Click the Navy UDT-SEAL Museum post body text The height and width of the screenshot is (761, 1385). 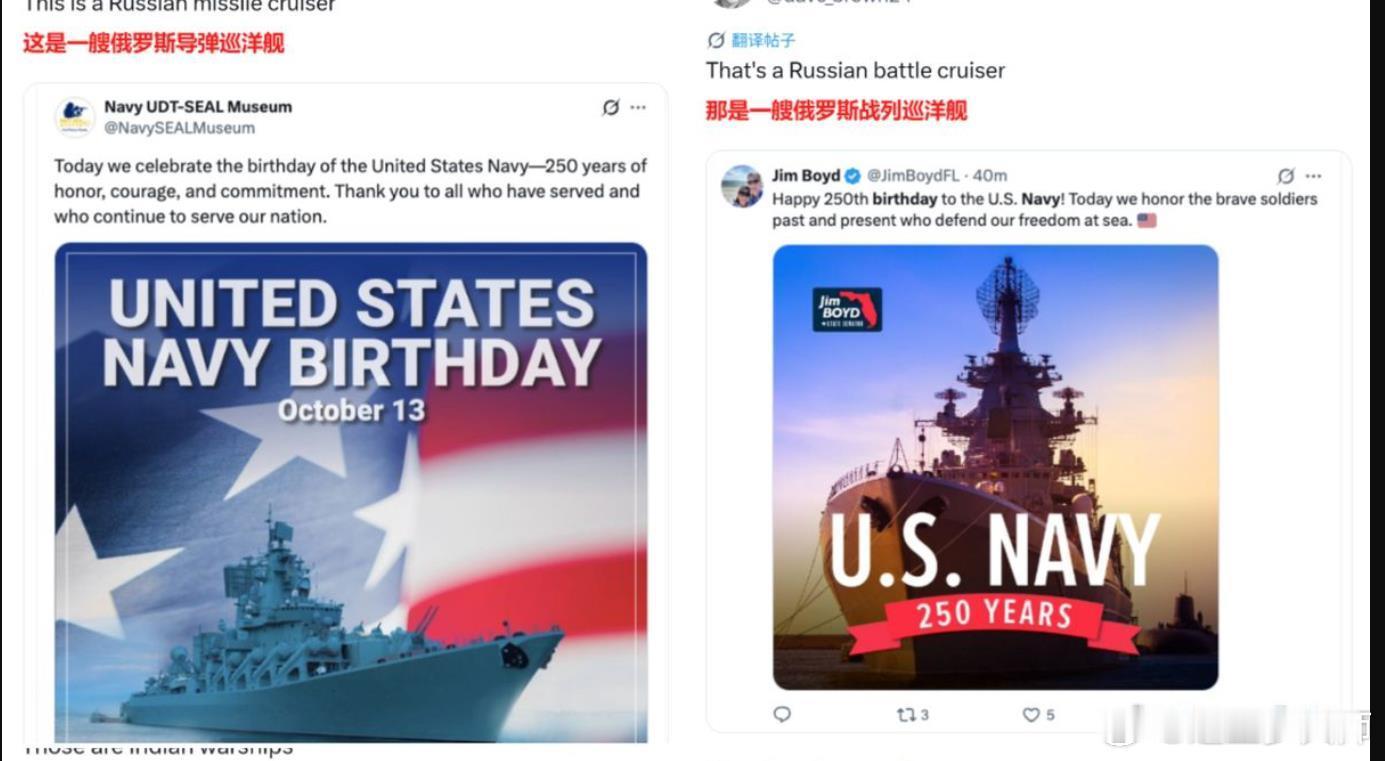(x=350, y=190)
